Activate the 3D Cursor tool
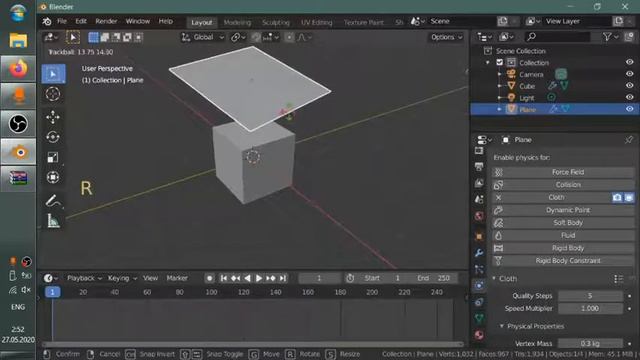This screenshot has width=640, height=360. tap(53, 94)
